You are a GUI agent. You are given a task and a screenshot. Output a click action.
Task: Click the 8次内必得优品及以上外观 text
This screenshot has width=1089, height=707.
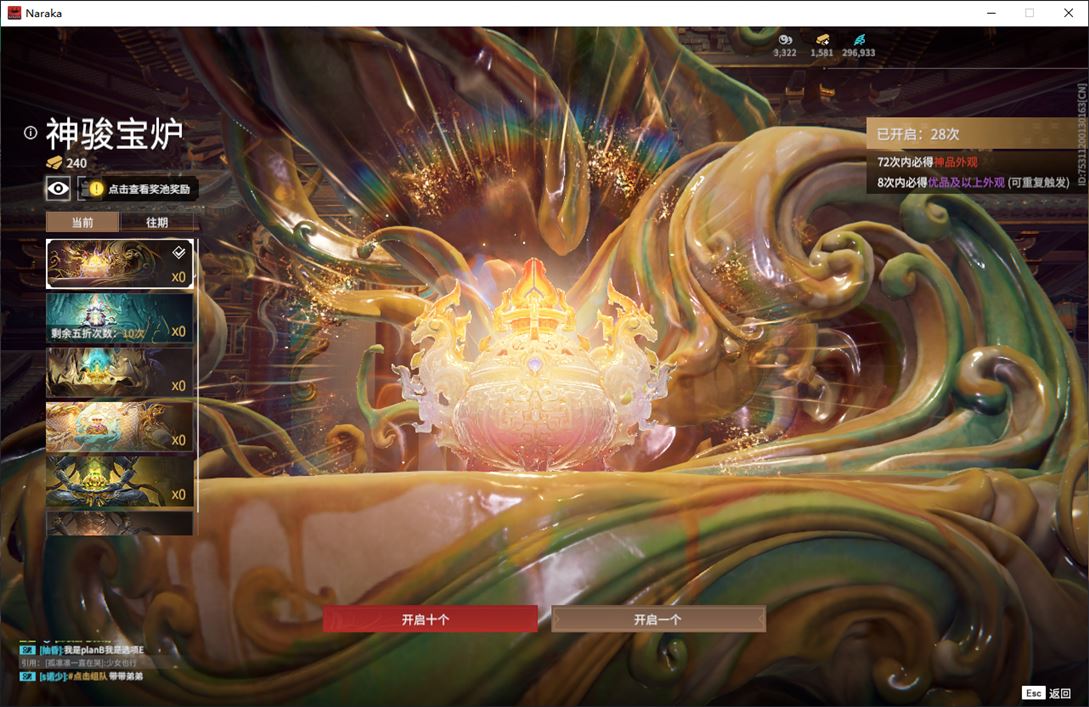[973, 182]
